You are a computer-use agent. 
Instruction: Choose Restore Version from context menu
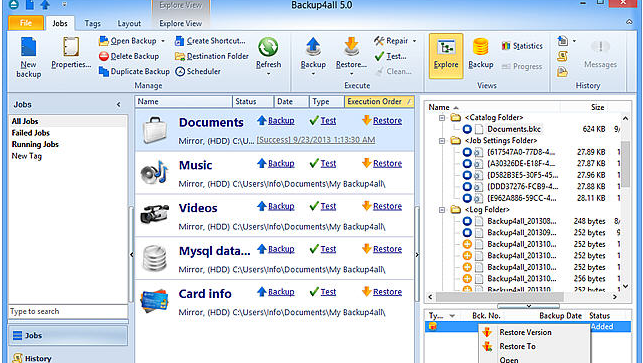525,332
